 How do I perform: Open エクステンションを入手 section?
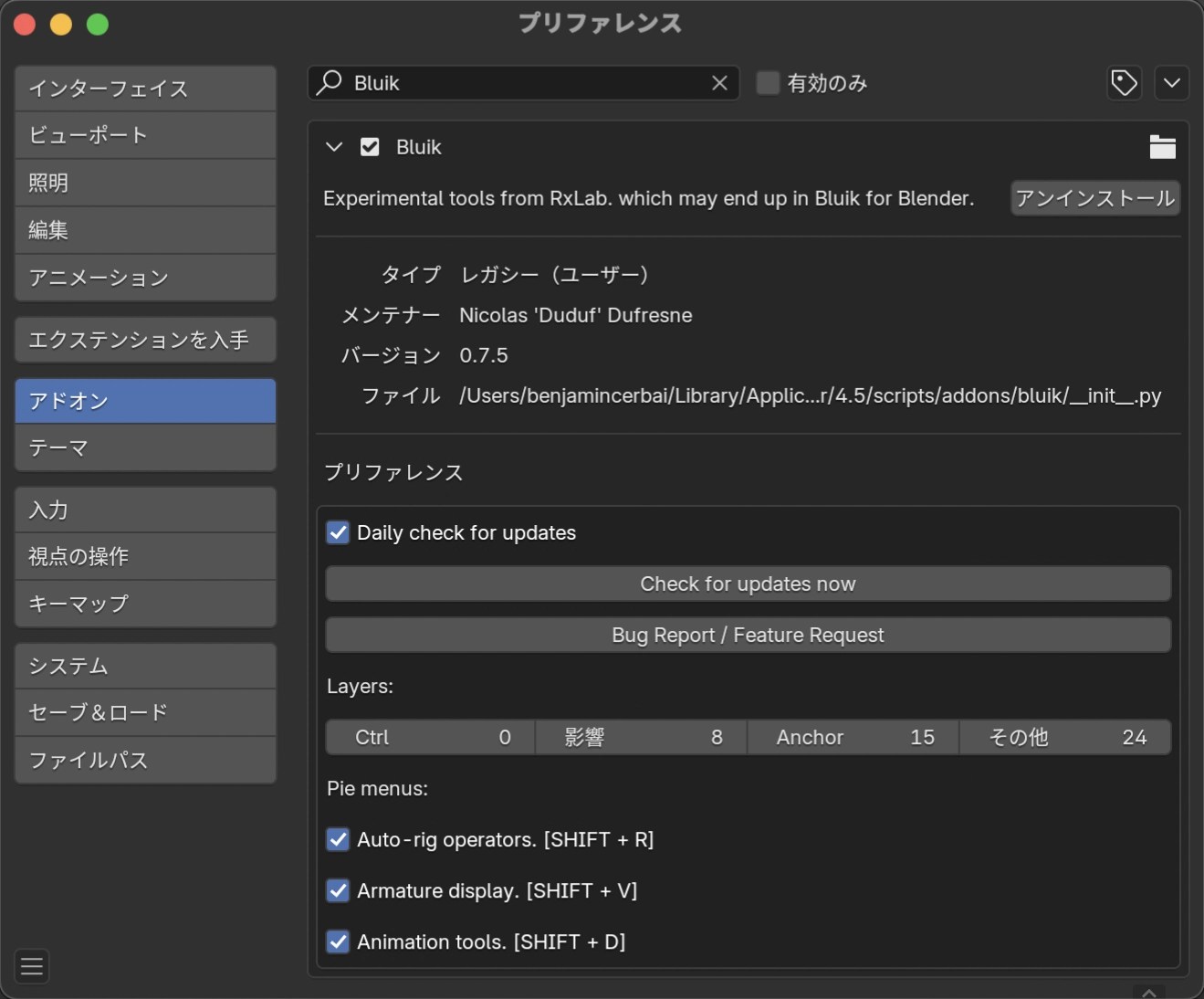145,340
